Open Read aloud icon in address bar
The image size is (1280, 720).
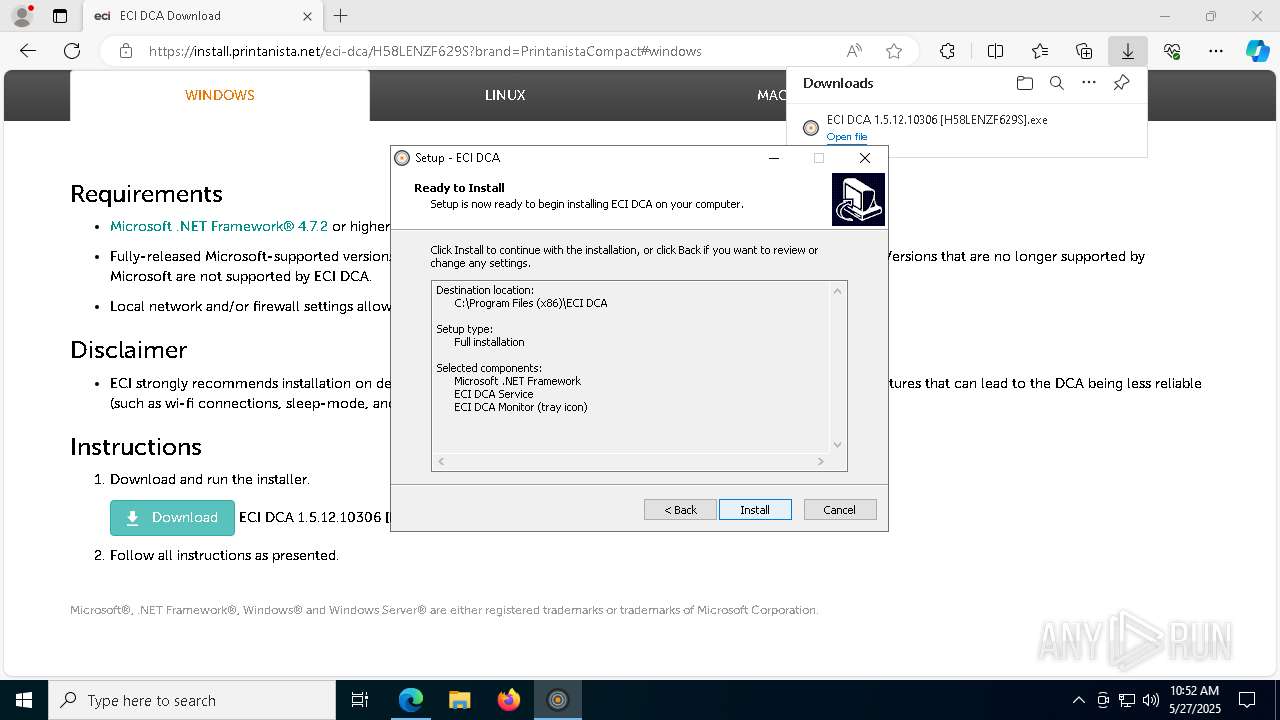click(x=854, y=51)
